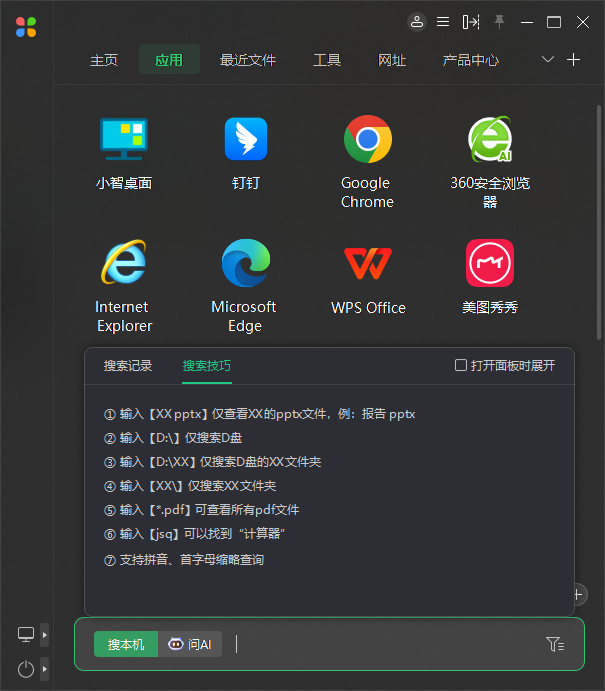Switch to 问AI mode
This screenshot has width=605, height=691.
(x=190, y=644)
